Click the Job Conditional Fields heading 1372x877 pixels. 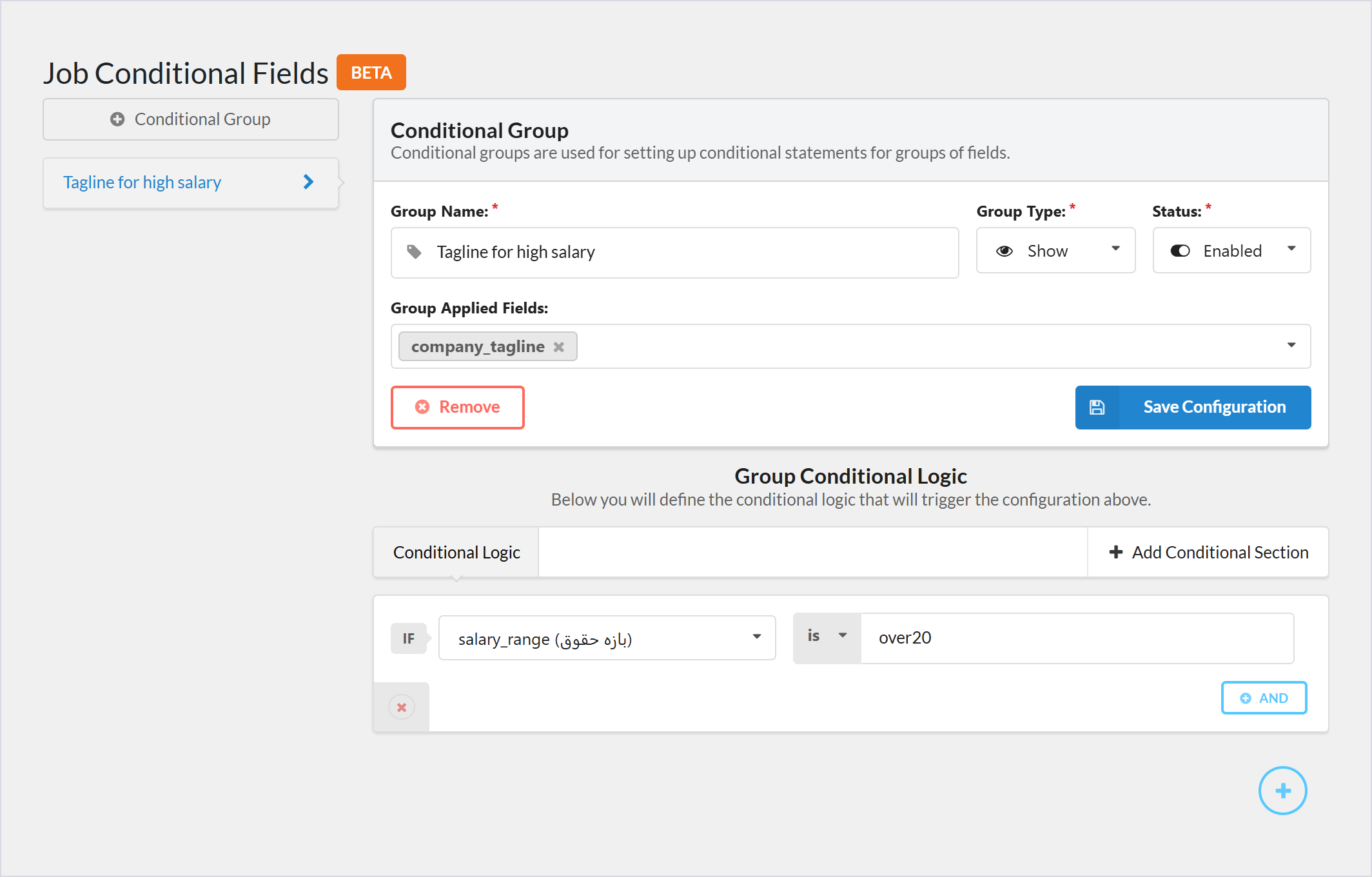[186, 74]
